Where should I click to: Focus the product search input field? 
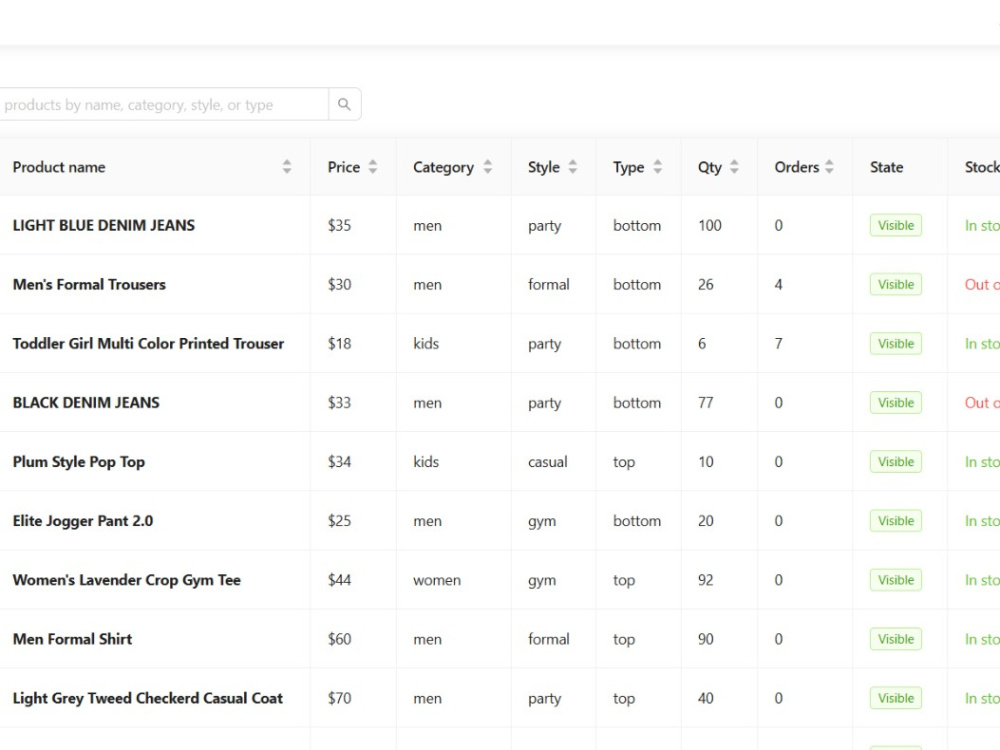coord(164,104)
